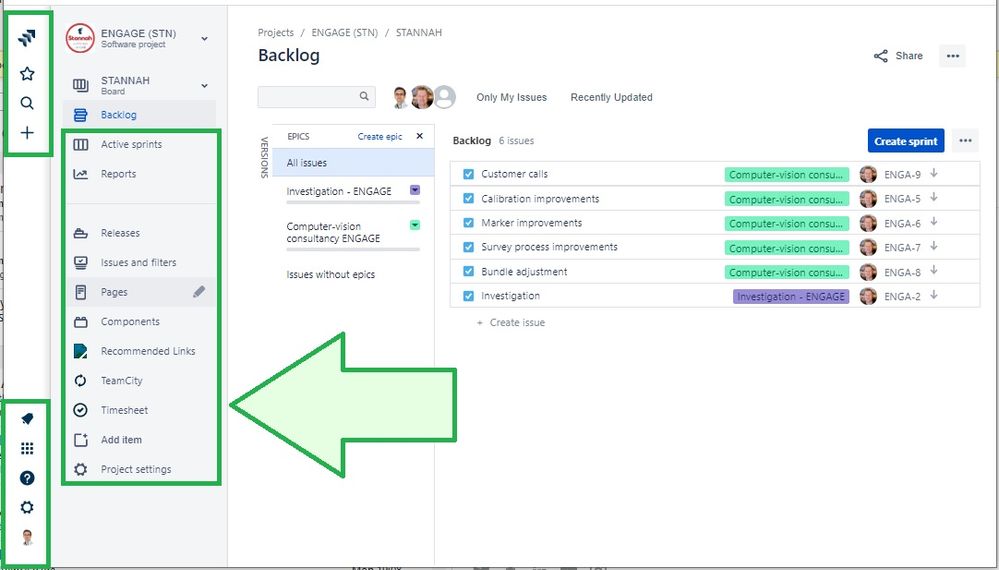Toggle the Calibration improvements checkbox icon
This screenshot has height=570, width=999.
coord(468,199)
